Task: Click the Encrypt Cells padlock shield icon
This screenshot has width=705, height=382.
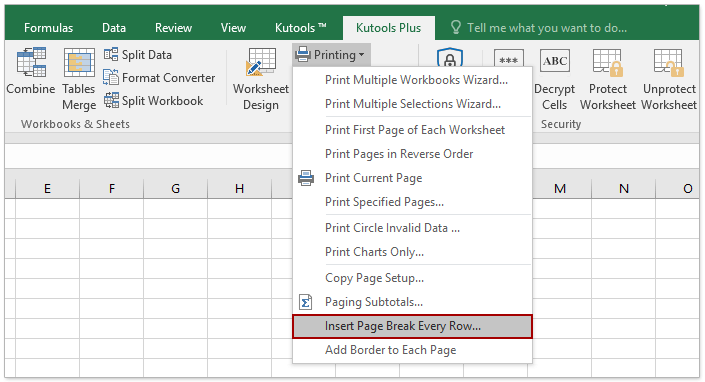Action: click(x=450, y=57)
